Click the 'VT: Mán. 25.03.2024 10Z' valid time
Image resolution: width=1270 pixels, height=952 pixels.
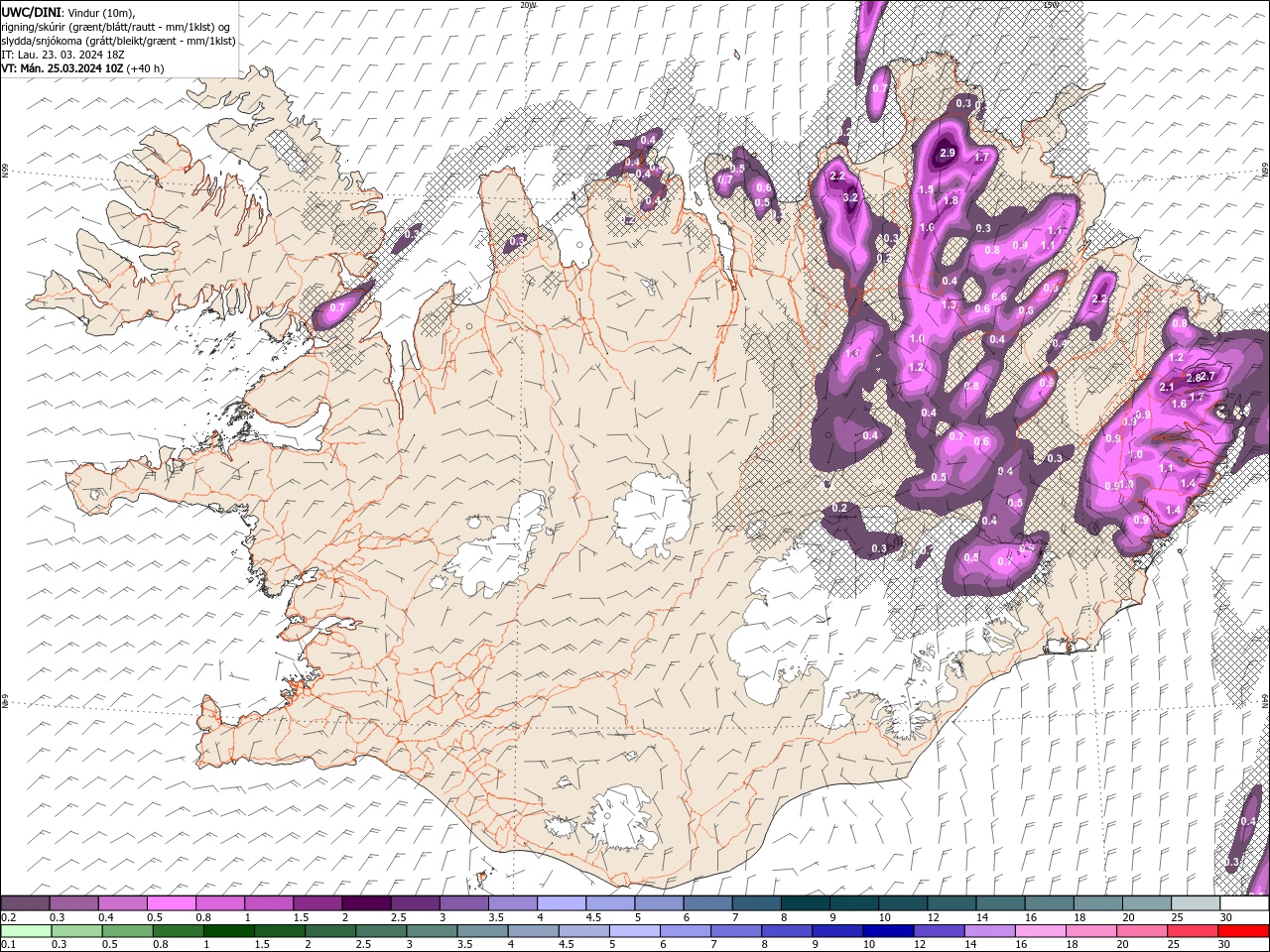63,68
